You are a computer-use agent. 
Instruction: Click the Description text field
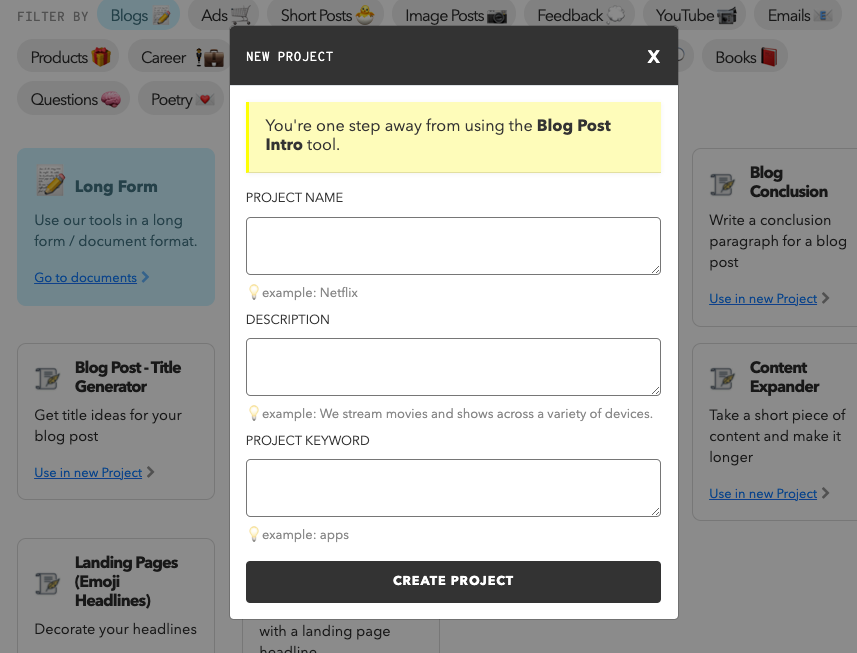[452, 366]
